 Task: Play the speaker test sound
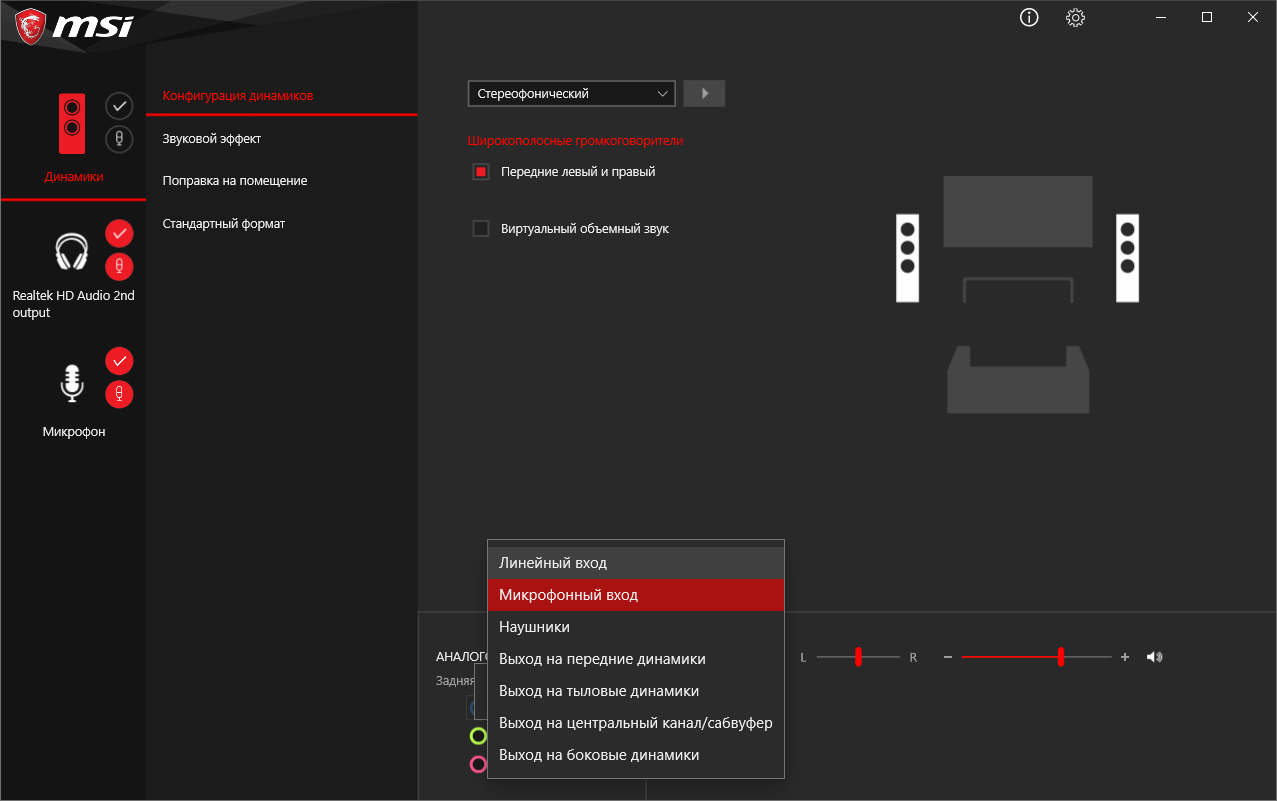click(x=704, y=93)
